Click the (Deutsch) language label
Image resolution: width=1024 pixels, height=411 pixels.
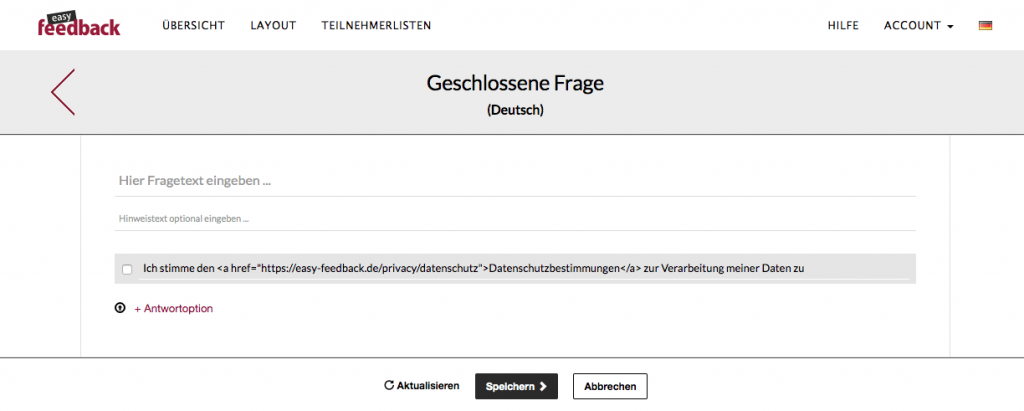[515, 111]
